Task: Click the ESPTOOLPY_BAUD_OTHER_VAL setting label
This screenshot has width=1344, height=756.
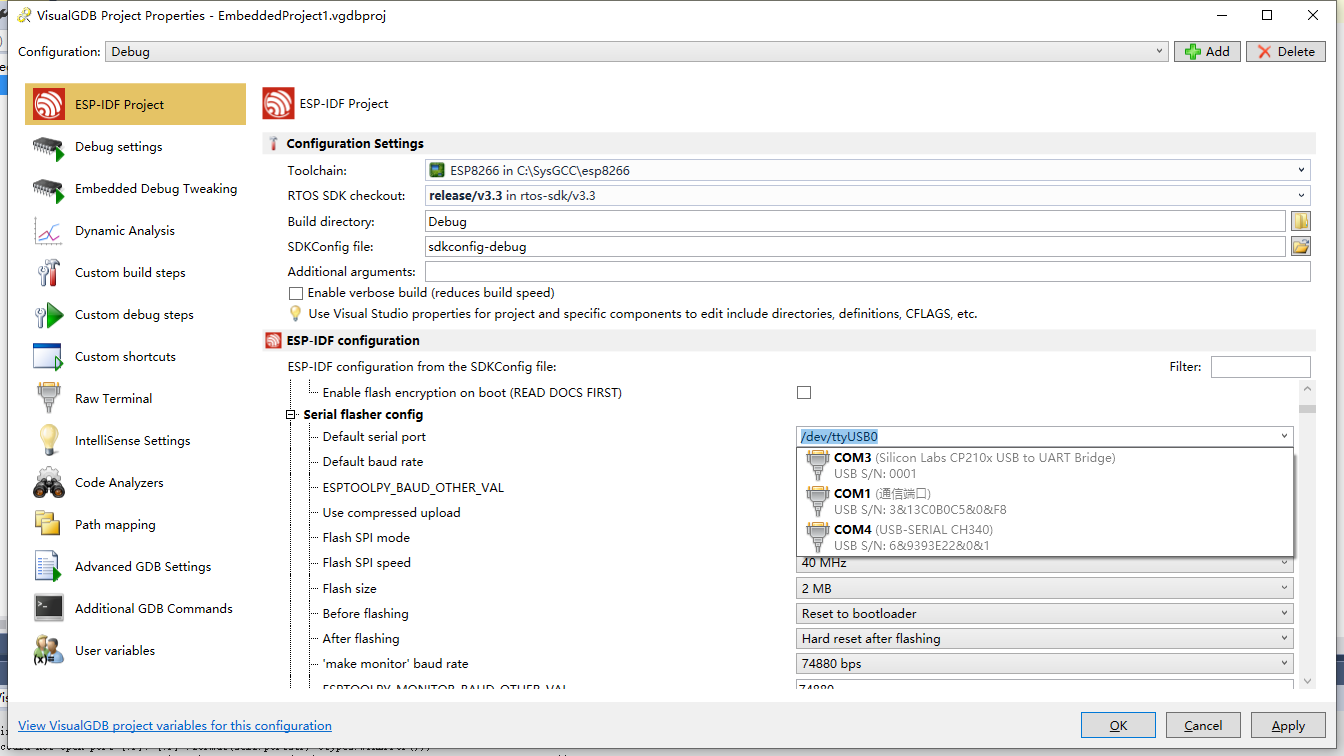Action: [413, 488]
